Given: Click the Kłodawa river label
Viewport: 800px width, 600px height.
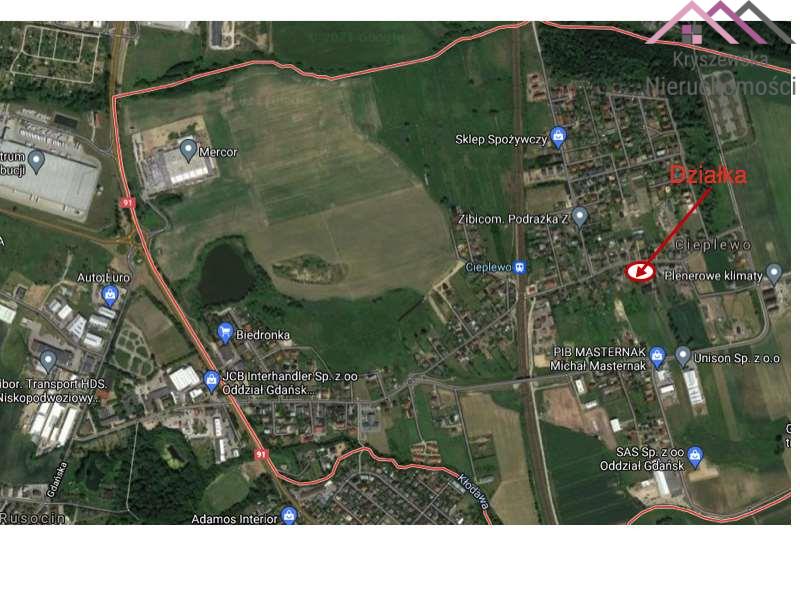Looking at the screenshot, I should (473, 491).
